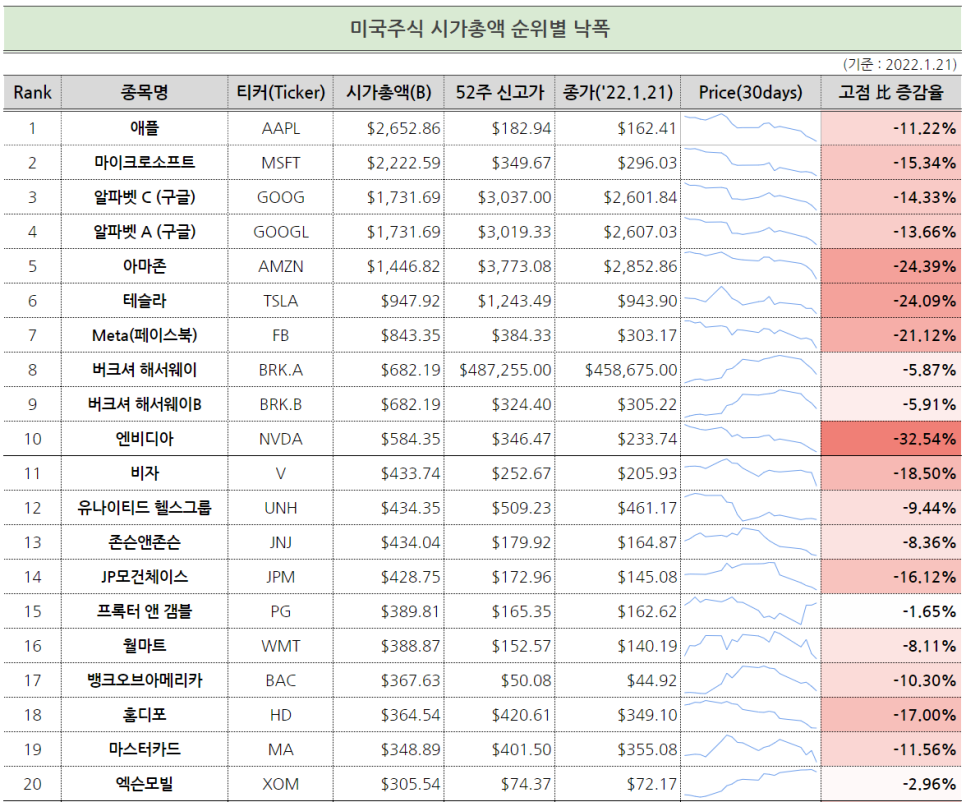Click the 52-week high '$487,255.00'
This screenshot has height=802, width=966.
click(505, 370)
